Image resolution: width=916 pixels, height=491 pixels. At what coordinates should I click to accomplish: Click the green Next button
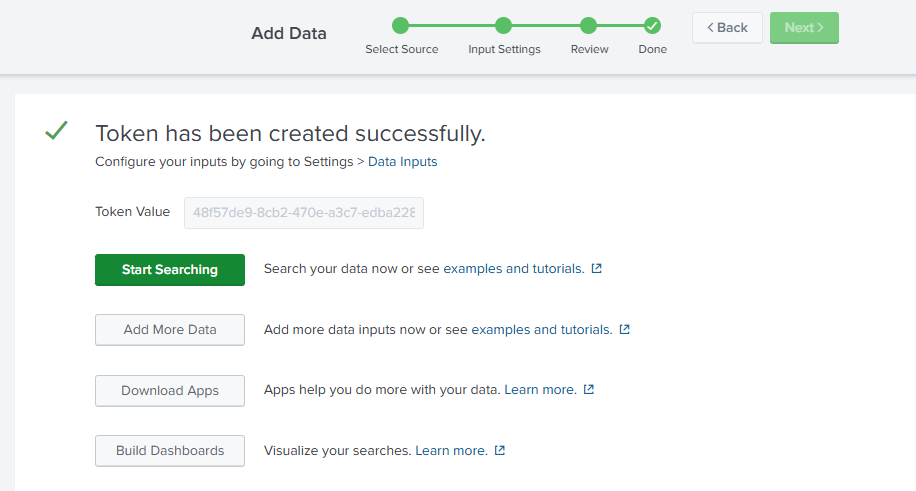(x=804, y=27)
